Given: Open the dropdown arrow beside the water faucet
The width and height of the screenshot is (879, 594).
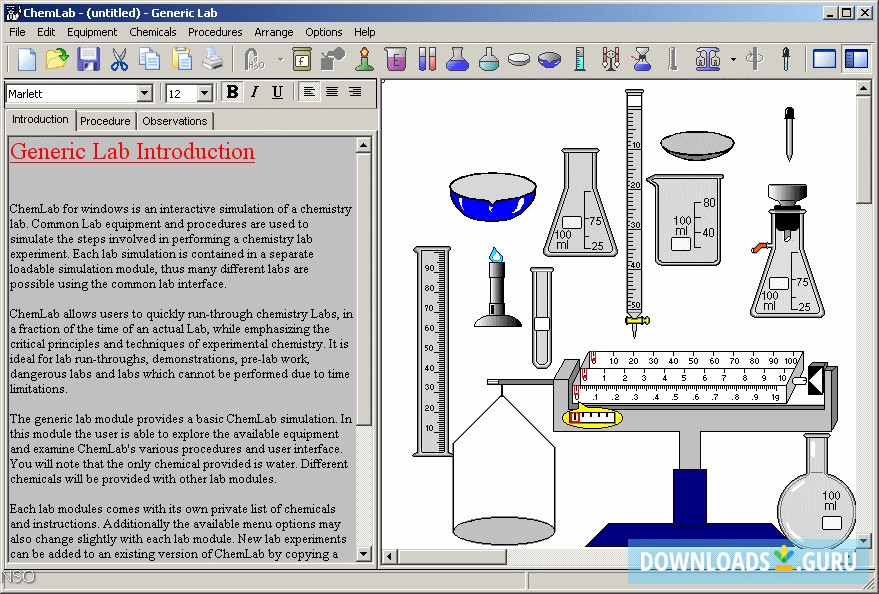Looking at the screenshot, I should tap(280, 59).
